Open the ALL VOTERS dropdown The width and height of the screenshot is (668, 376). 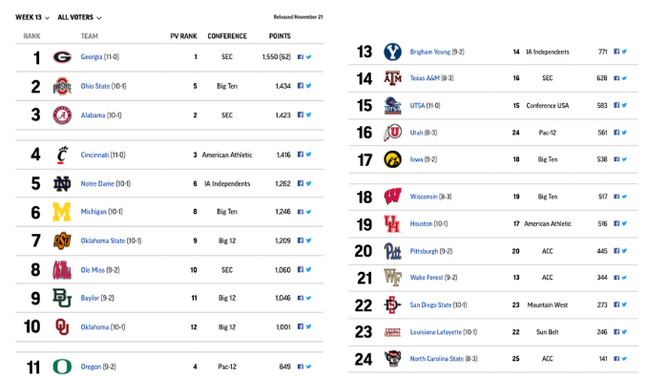[x=80, y=17]
